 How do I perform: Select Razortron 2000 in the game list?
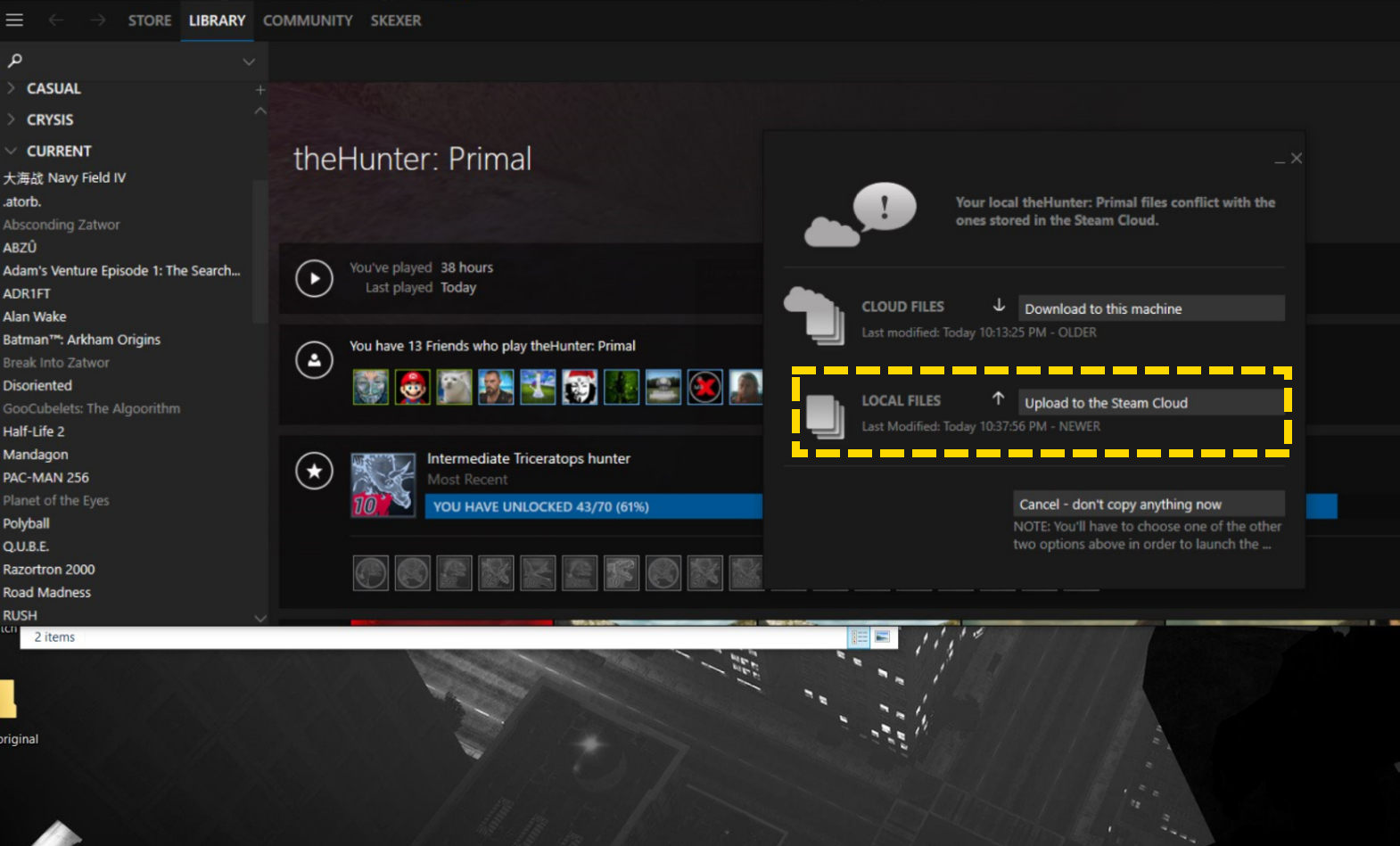(49, 570)
